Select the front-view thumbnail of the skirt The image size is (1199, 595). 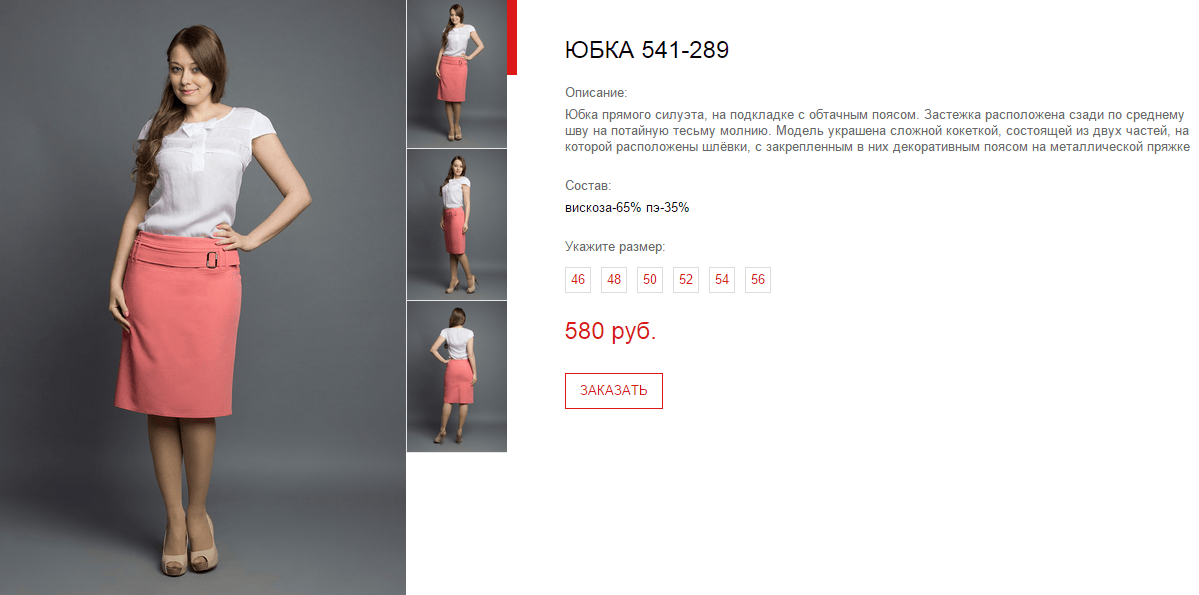pos(457,73)
